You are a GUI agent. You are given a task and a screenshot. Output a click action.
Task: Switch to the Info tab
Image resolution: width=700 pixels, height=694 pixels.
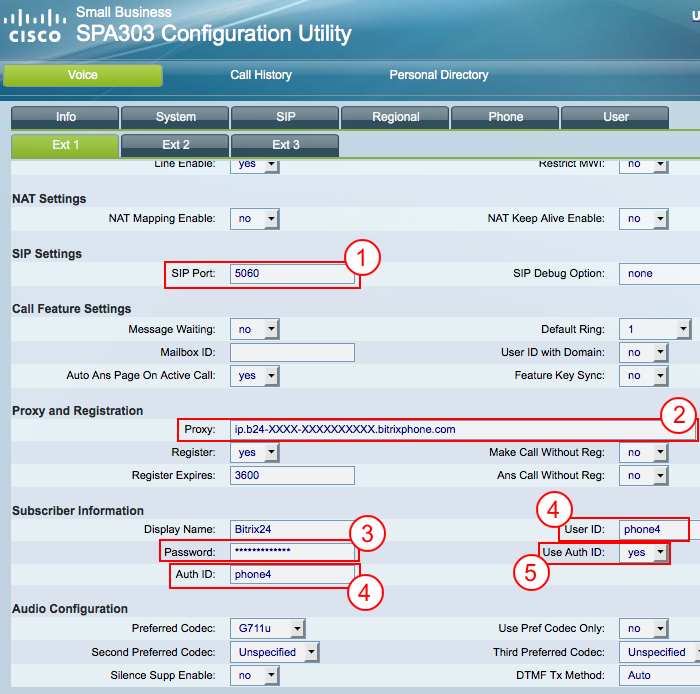pos(65,117)
